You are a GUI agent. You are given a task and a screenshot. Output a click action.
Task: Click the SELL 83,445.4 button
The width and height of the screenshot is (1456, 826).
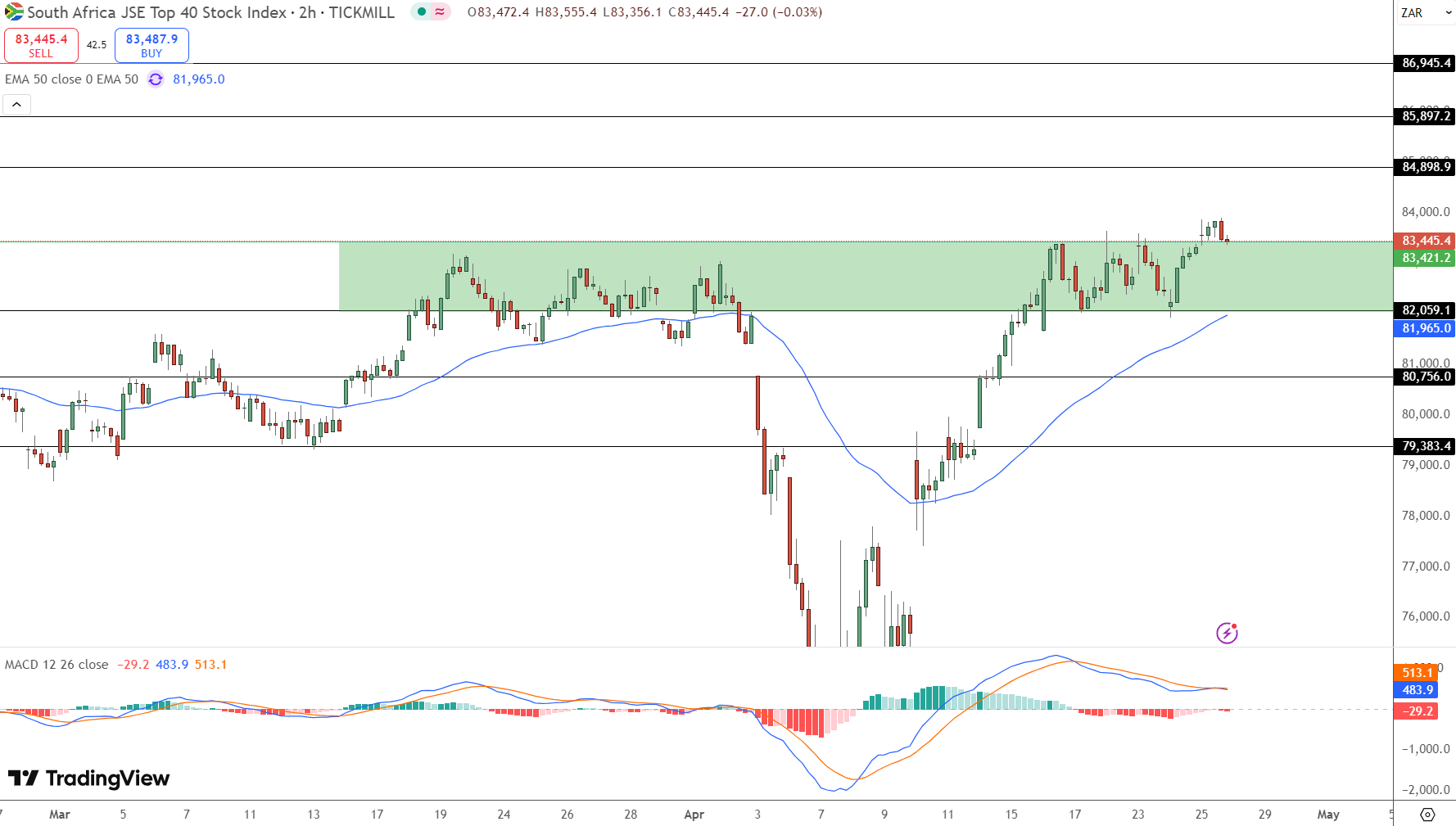(x=41, y=46)
